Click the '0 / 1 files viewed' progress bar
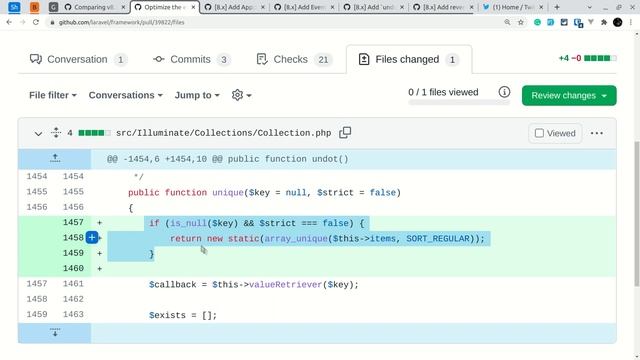Viewport: 640px width, 360px height. (459, 102)
